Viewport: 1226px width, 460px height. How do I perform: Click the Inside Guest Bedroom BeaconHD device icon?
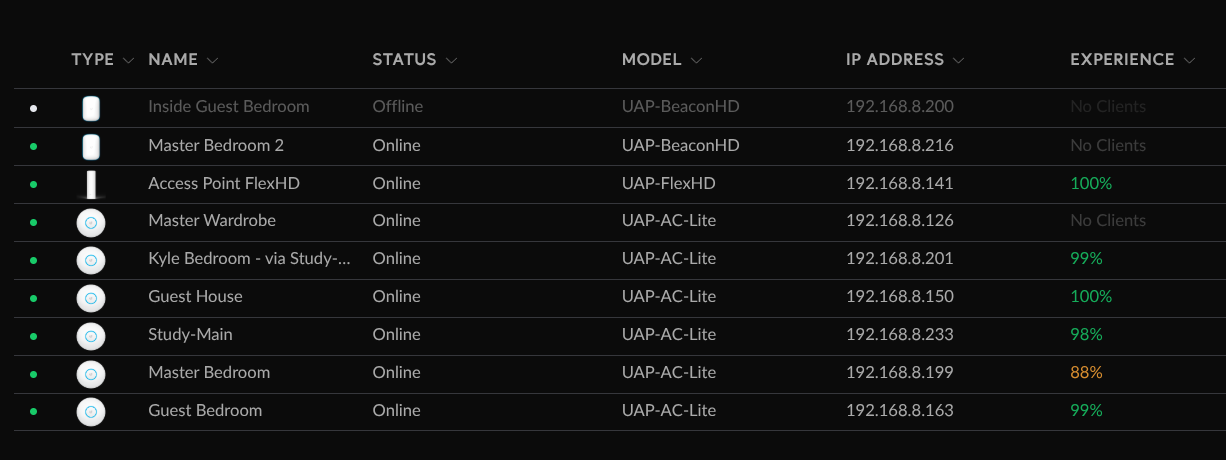[x=91, y=108]
